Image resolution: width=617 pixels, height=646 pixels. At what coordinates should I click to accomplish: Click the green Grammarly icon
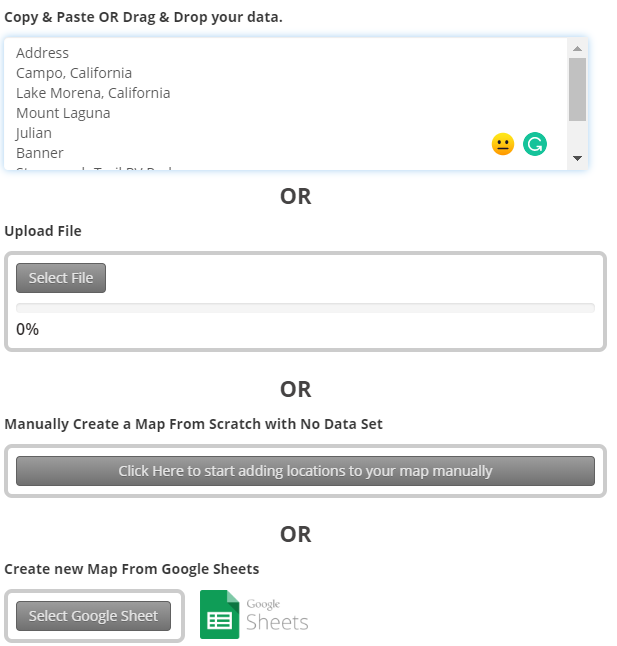coord(535,144)
